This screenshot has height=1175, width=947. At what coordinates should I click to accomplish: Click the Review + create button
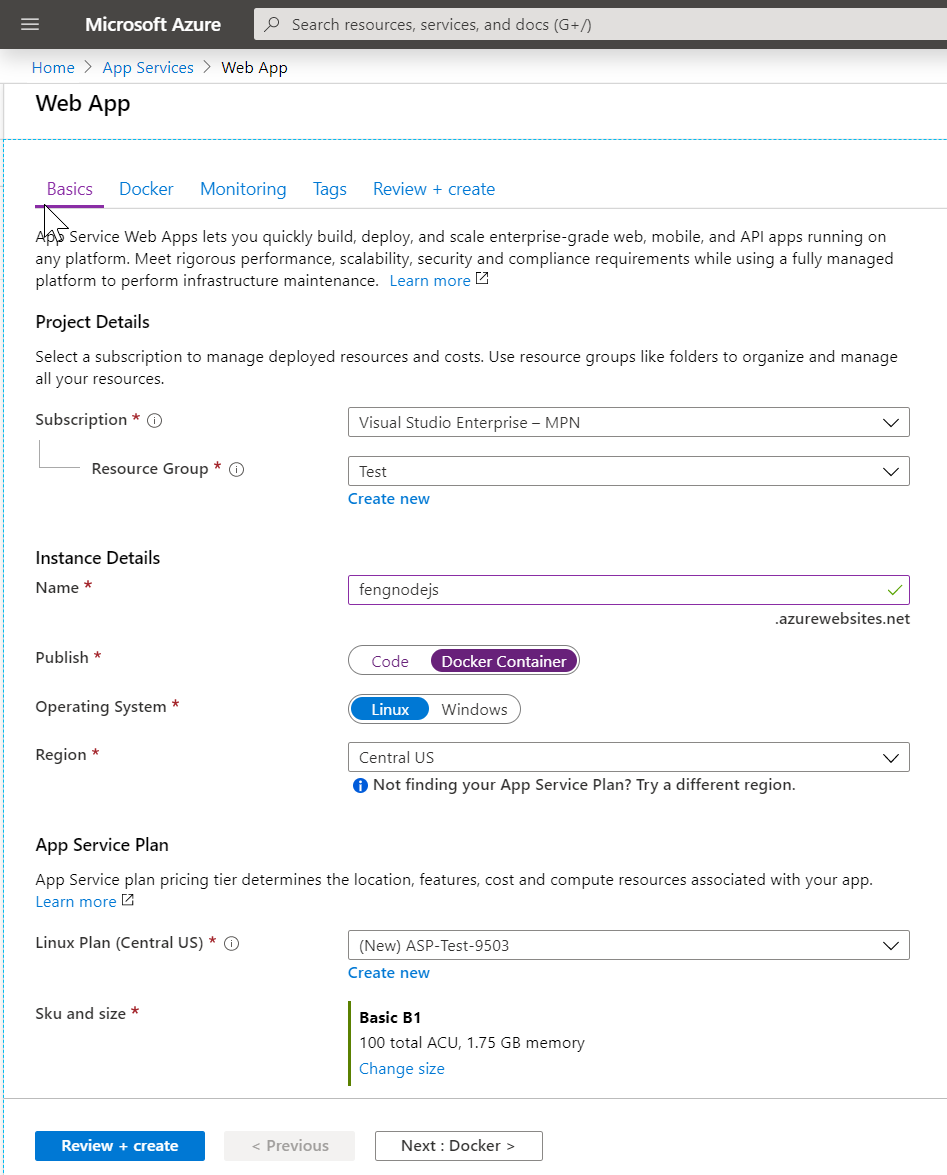(x=120, y=1146)
